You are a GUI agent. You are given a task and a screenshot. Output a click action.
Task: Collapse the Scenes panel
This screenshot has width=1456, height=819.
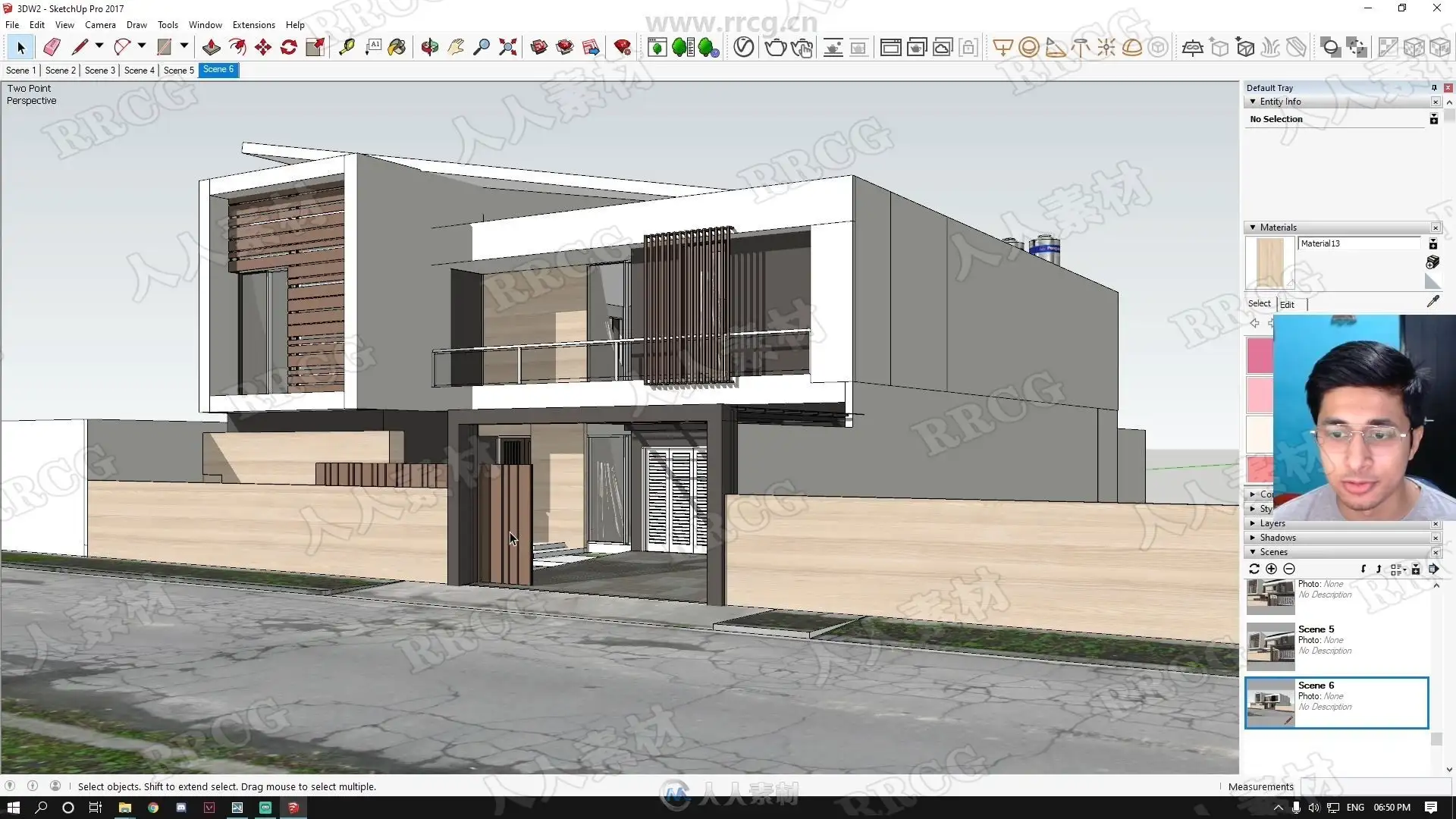click(1253, 552)
